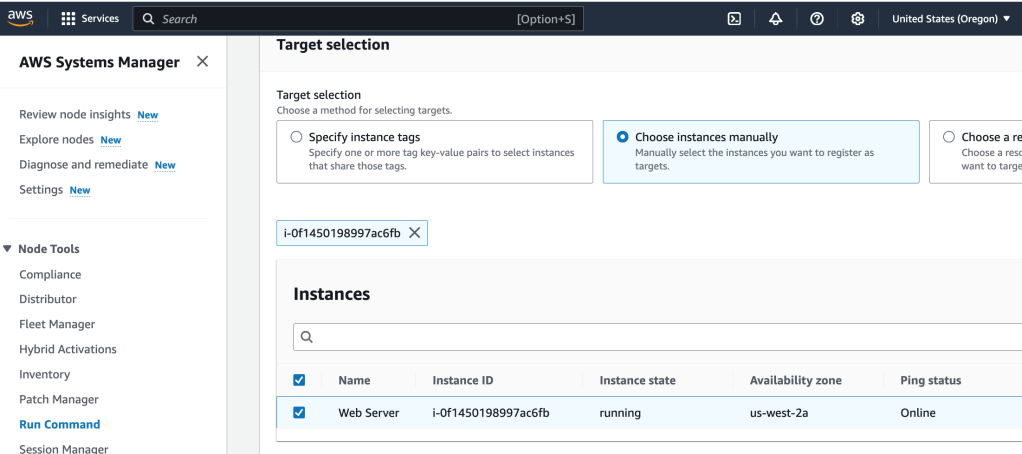Open the Patch Manager link

[x=58, y=399]
